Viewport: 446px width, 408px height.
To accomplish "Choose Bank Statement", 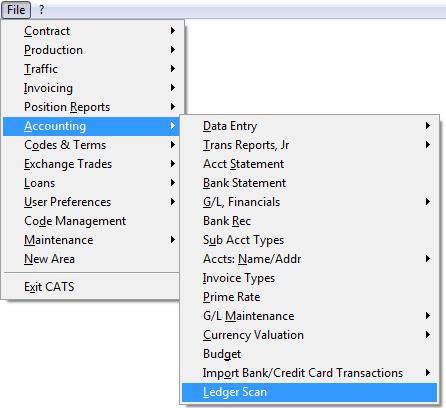I will point(309,183).
